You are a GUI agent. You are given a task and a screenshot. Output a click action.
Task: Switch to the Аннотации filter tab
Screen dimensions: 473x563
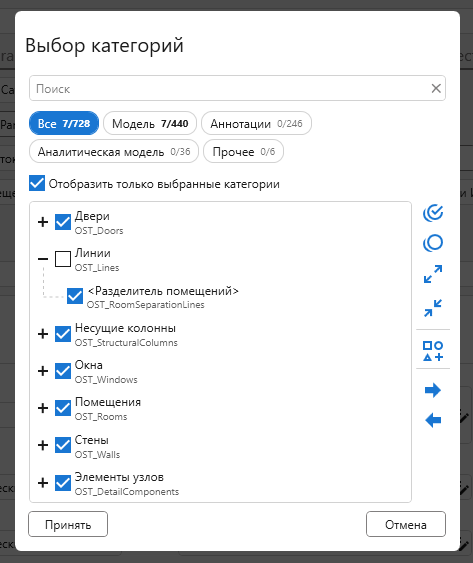pos(256,123)
